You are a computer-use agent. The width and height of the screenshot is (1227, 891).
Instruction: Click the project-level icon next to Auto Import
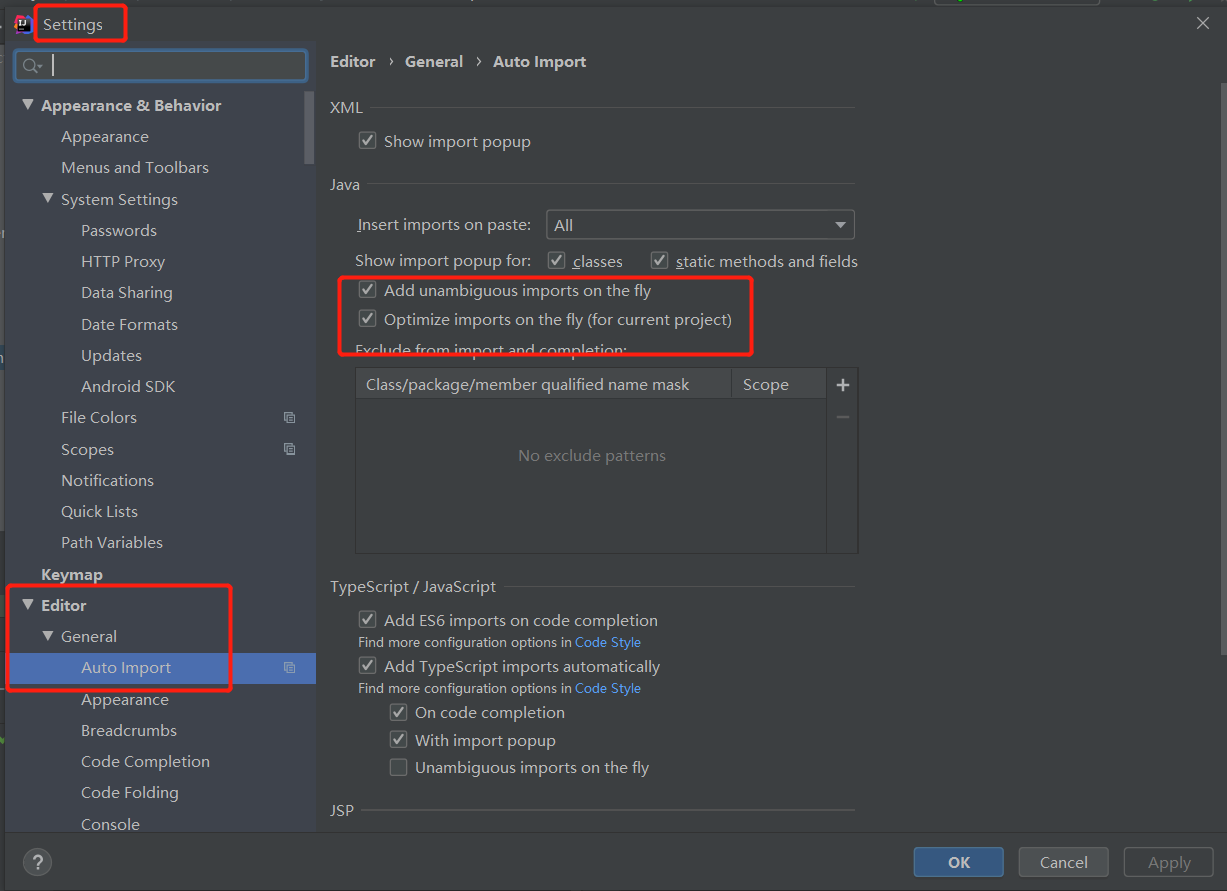click(289, 668)
